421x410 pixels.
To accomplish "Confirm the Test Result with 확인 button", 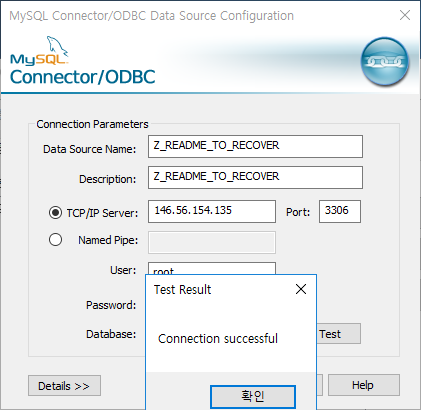I will pos(253,396).
